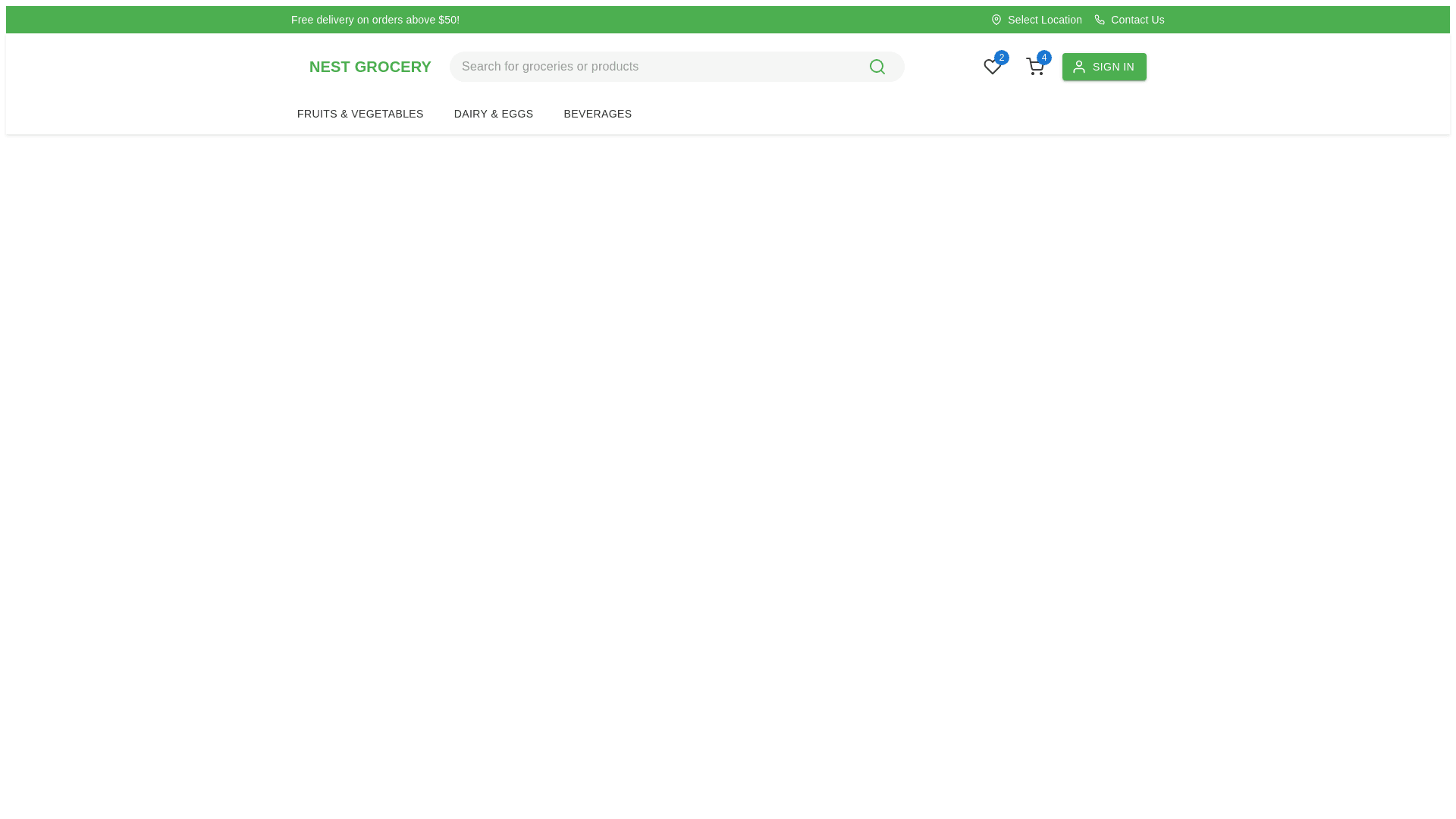This screenshot has height=819, width=1456.
Task: Expand the Dairy & Eggs menu
Action: point(494,114)
